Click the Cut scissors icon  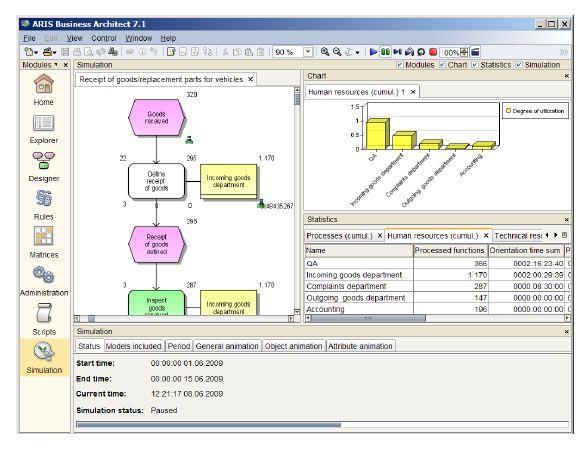225,52
